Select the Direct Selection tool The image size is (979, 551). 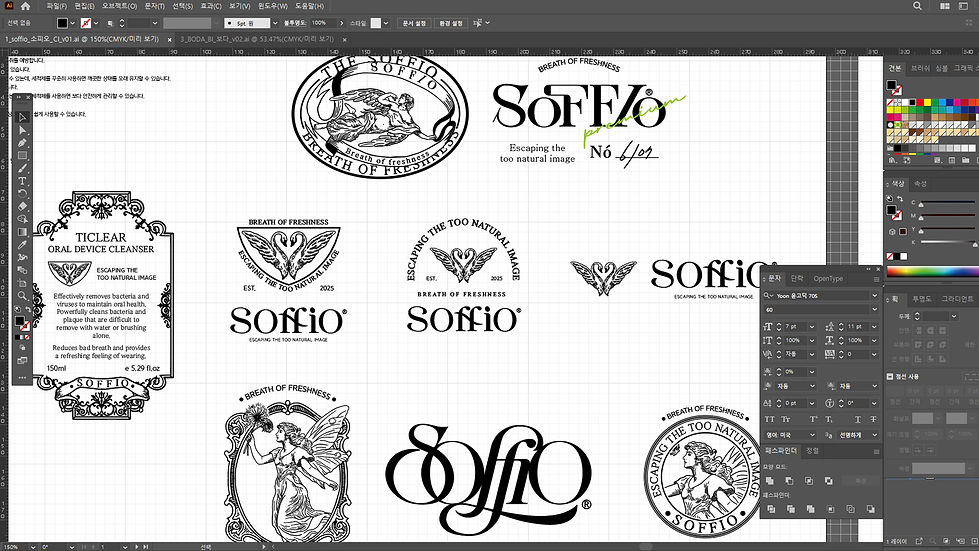pos(22,130)
